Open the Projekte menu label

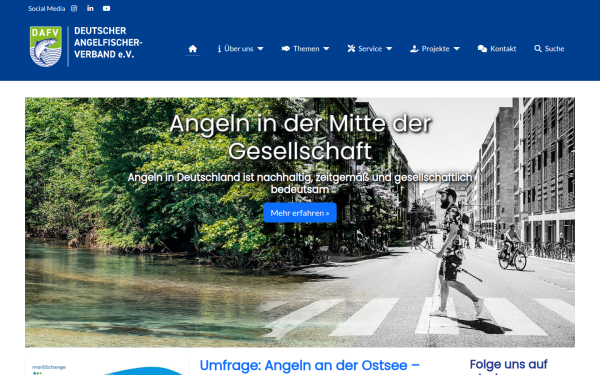tap(435, 49)
